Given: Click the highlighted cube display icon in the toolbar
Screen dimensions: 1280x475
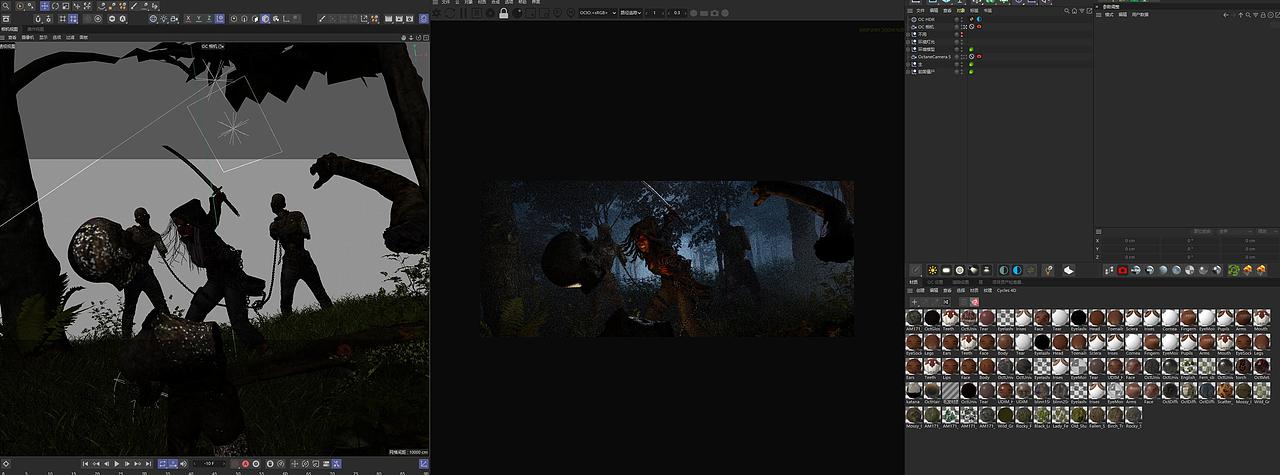Looking at the screenshot, I should (266, 19).
